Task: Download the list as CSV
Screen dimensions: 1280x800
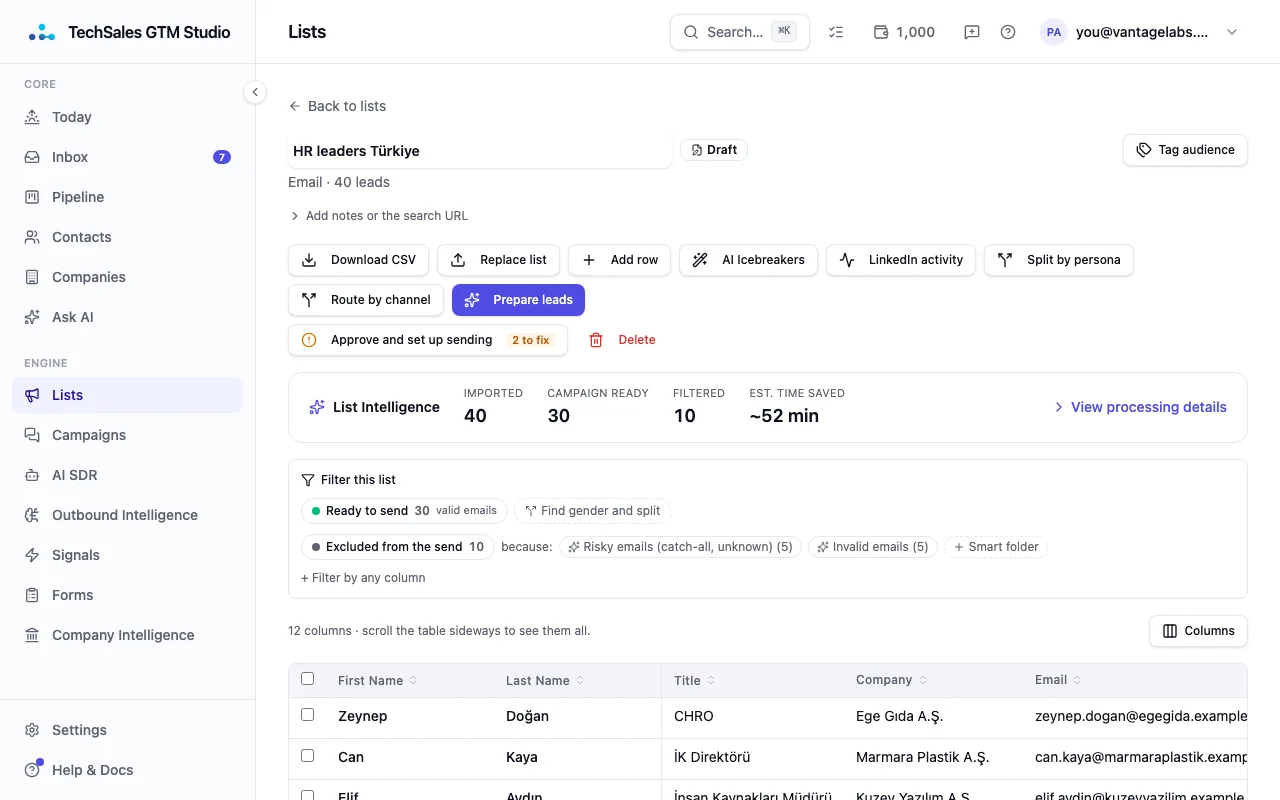Action: [359, 260]
